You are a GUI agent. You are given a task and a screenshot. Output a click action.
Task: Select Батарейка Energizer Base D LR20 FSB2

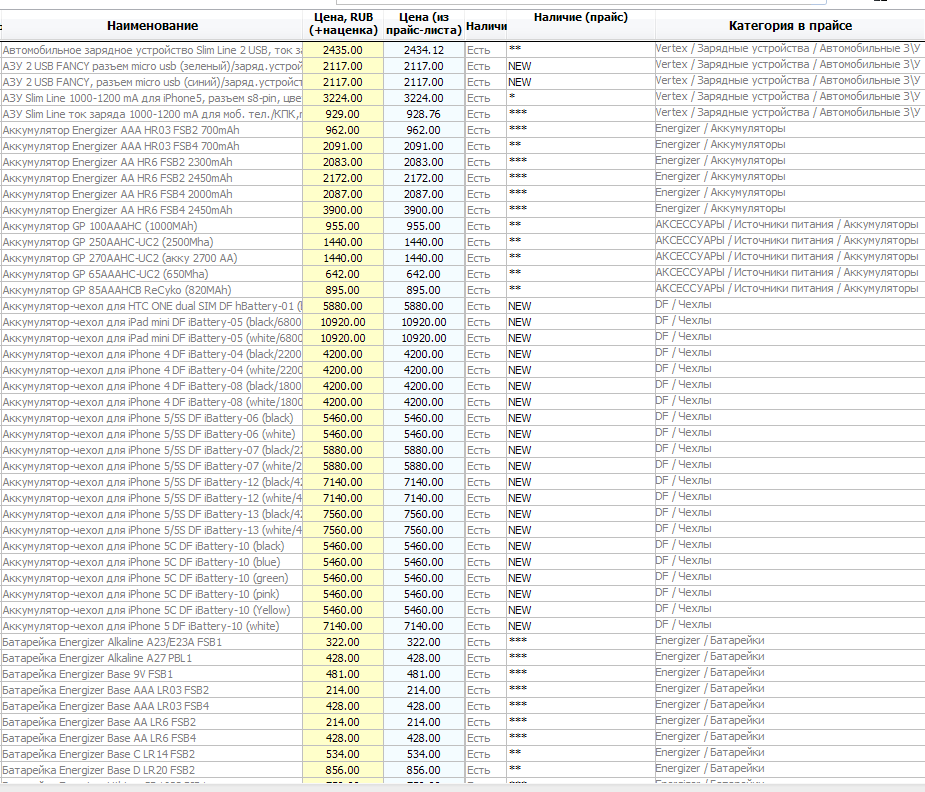[x=152, y=770]
